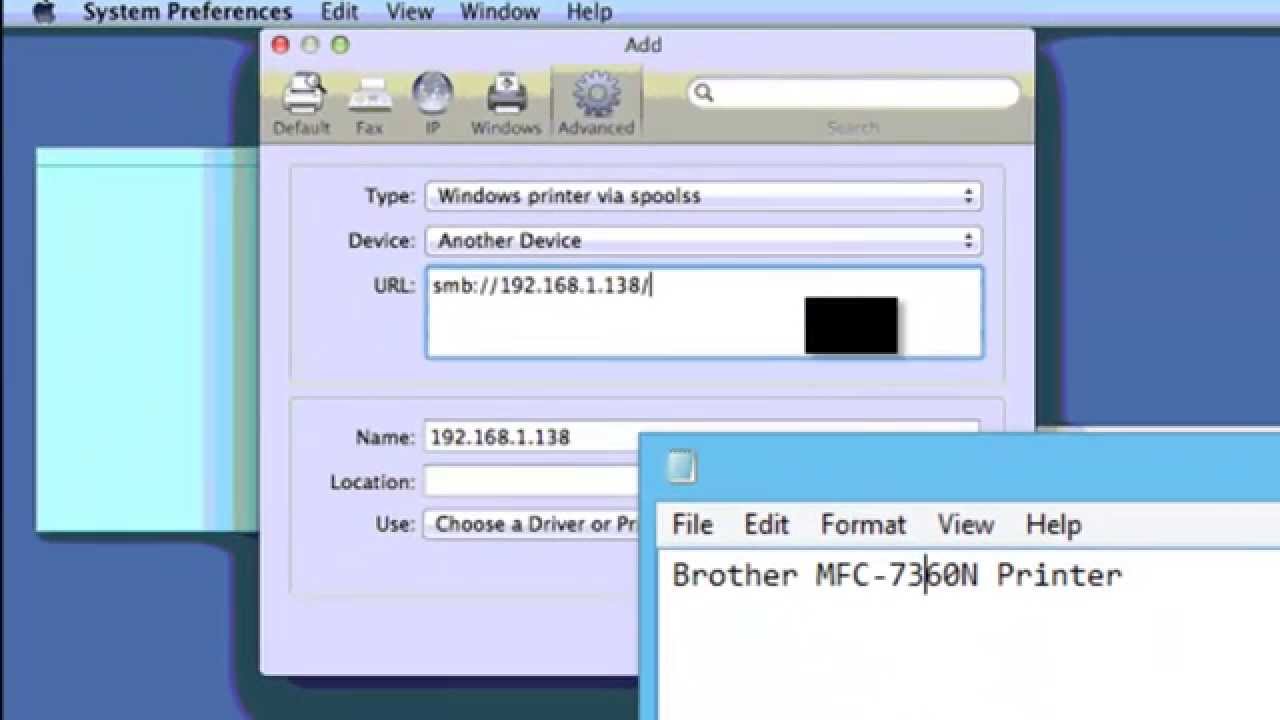Click the Notepad window title icon

[681, 467]
